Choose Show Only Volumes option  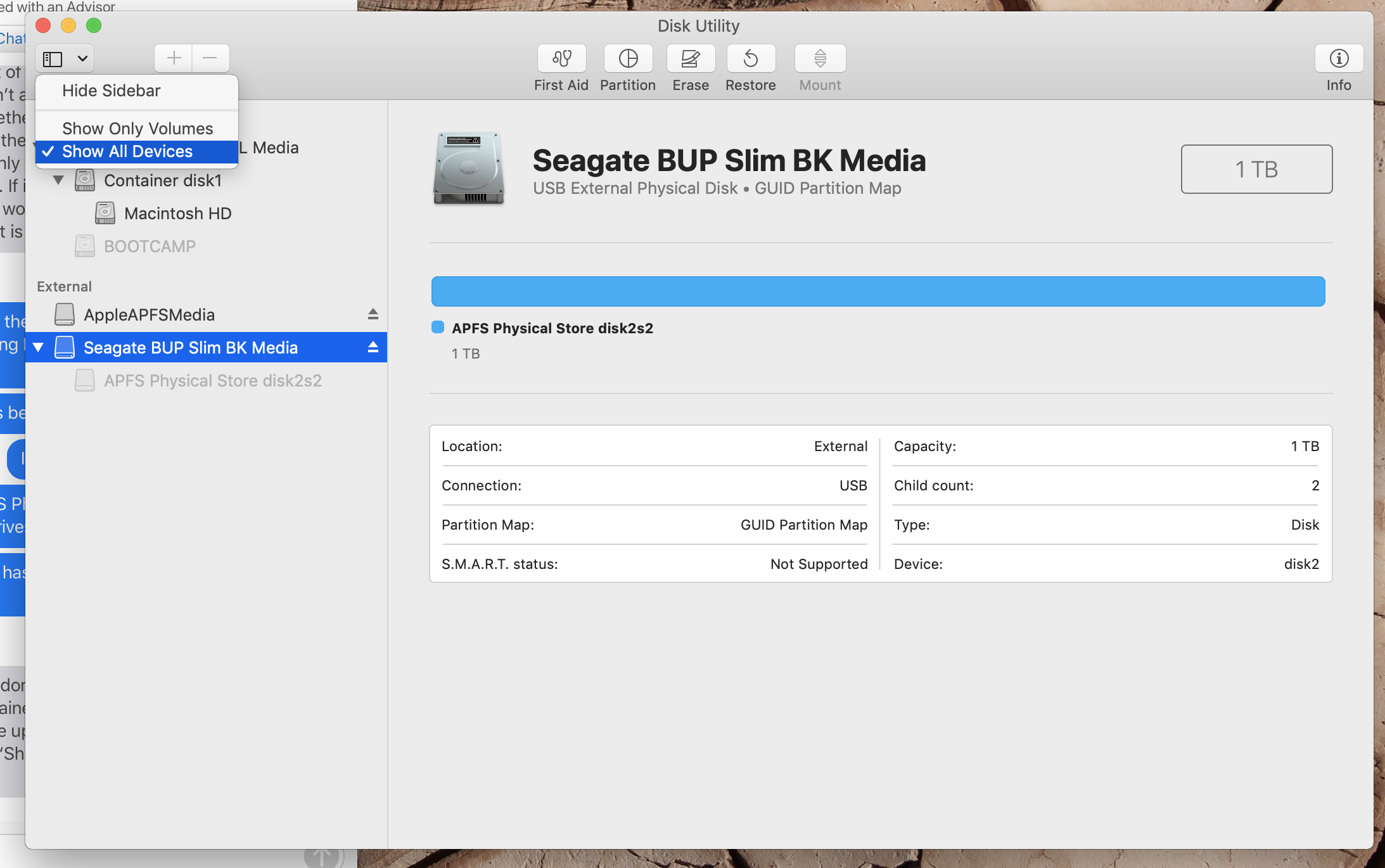pyautogui.click(x=137, y=129)
